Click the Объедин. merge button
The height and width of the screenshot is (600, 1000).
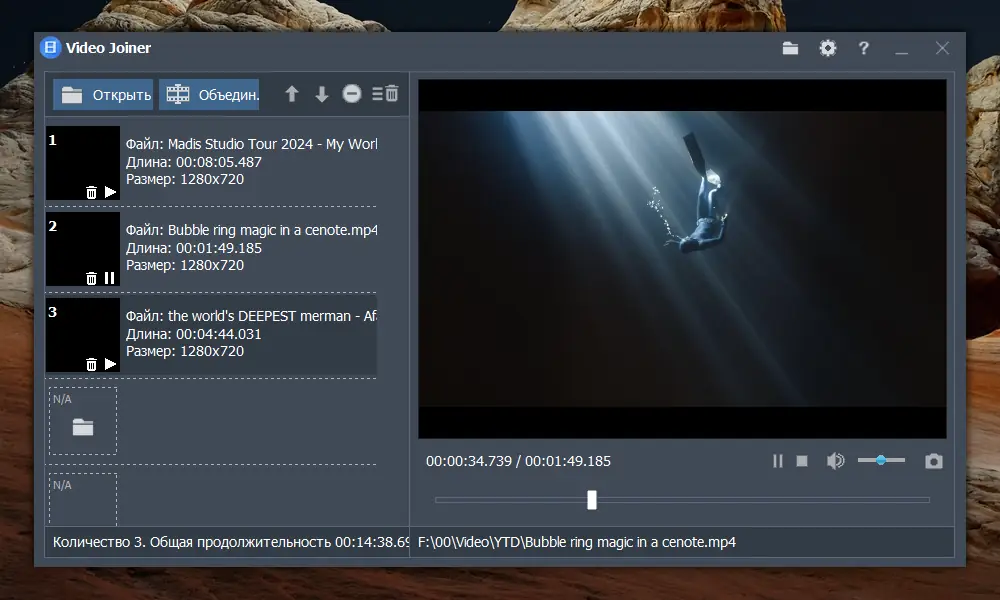[x=209, y=94]
